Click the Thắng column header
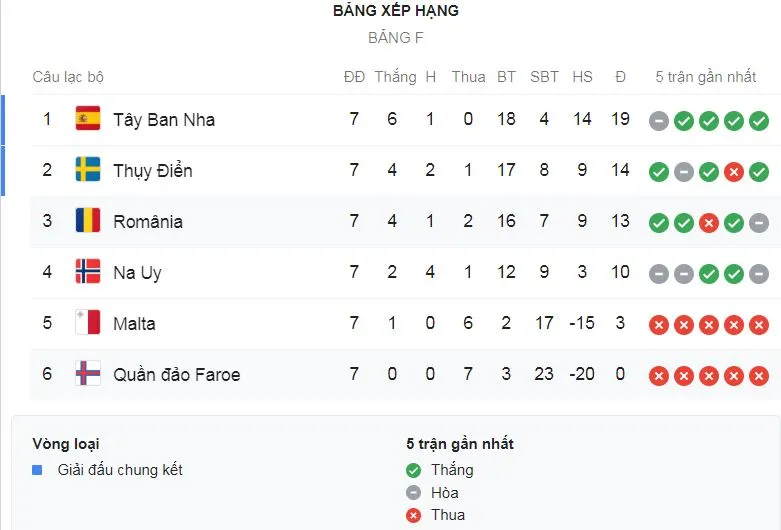This screenshot has height=530, width=781. click(x=395, y=77)
